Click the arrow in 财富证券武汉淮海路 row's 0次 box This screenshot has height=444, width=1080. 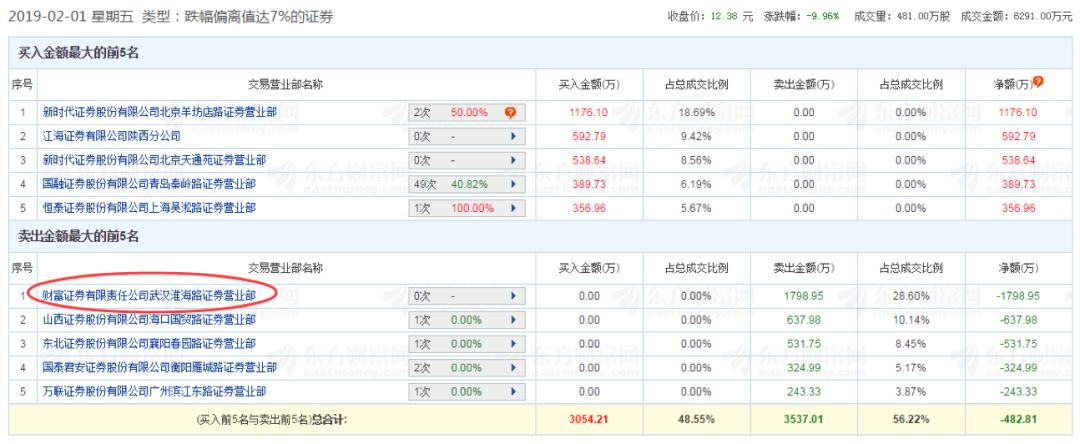tap(515, 296)
